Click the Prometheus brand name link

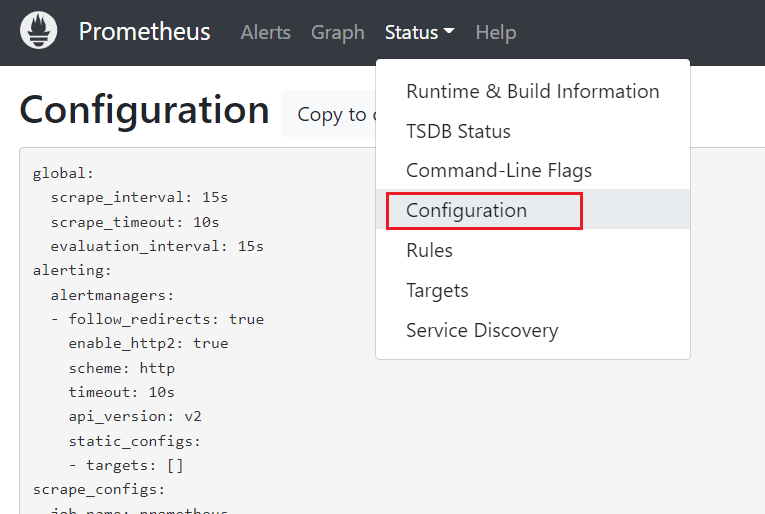coord(144,32)
